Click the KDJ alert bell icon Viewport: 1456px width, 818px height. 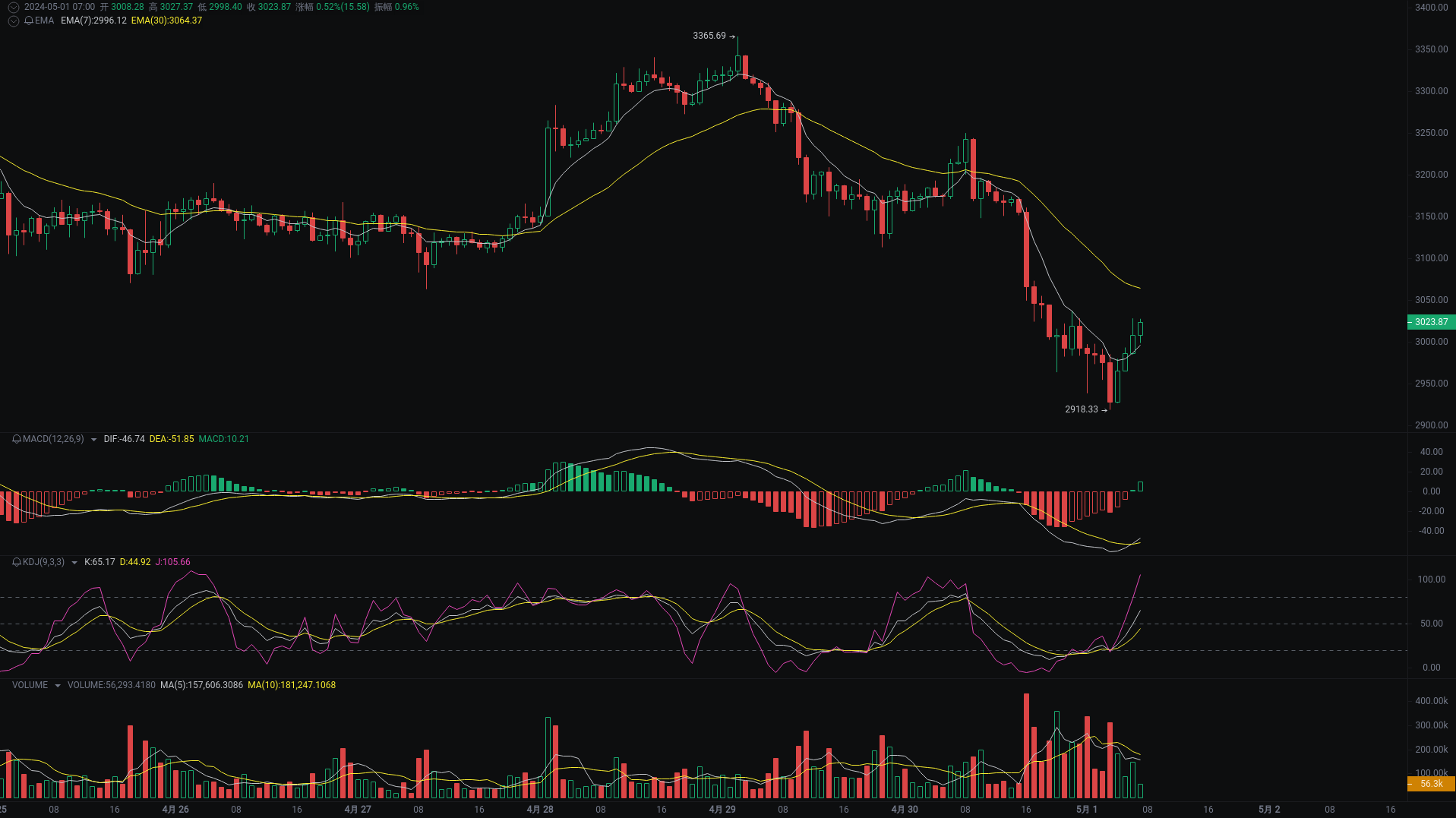tap(17, 562)
